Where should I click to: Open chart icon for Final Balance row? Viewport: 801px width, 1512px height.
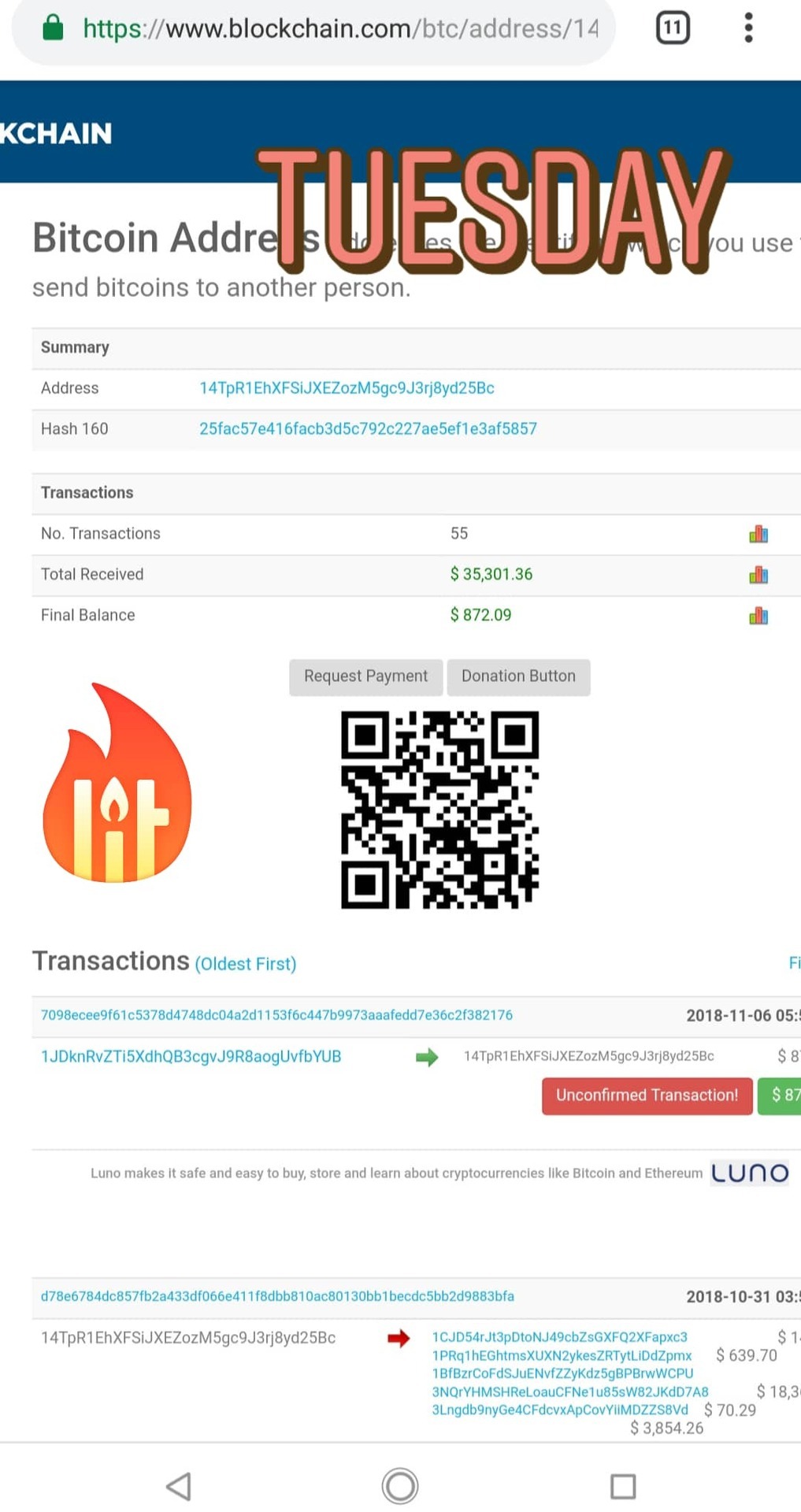tap(758, 616)
